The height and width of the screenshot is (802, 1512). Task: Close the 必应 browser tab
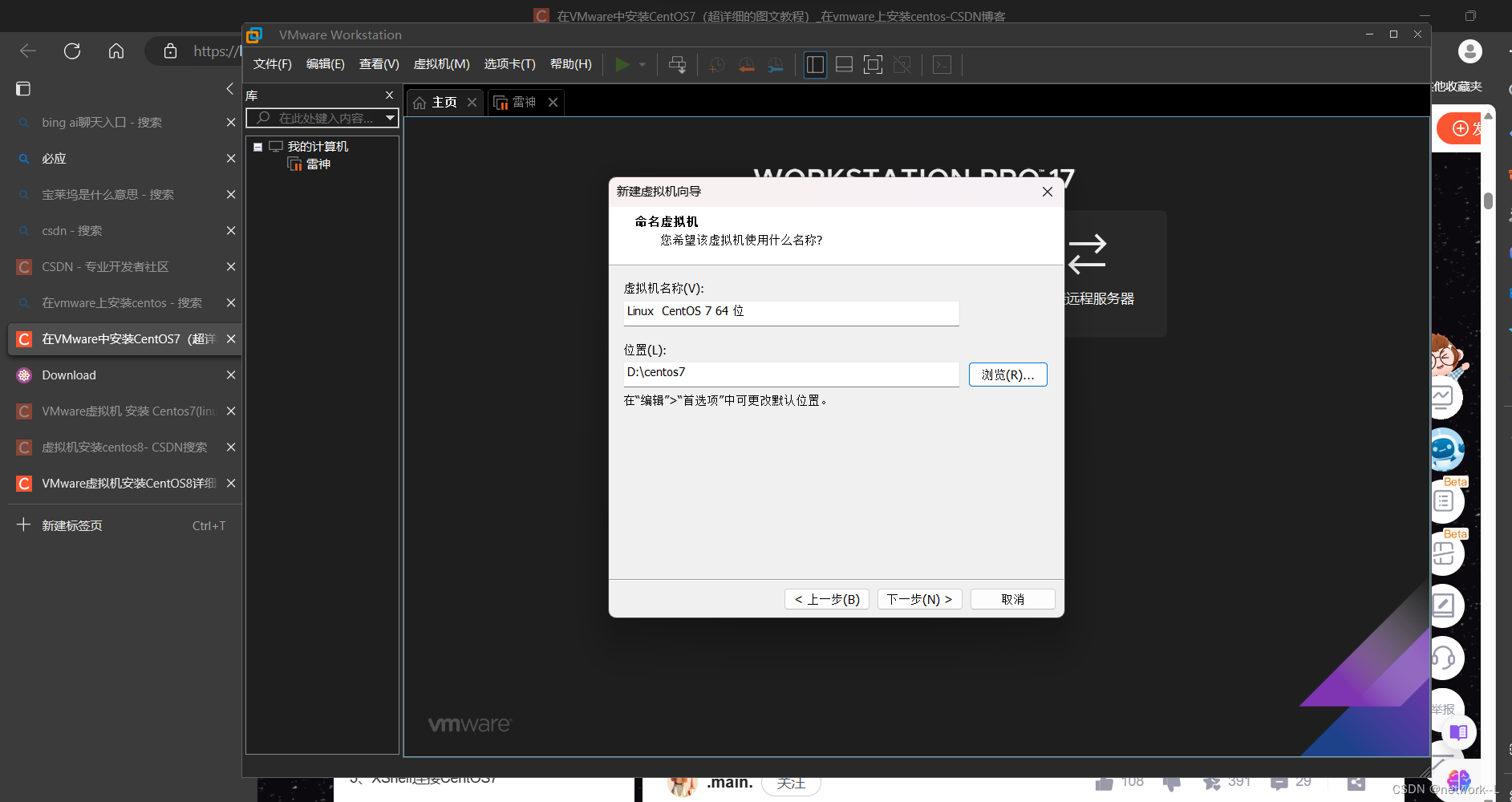(x=231, y=158)
